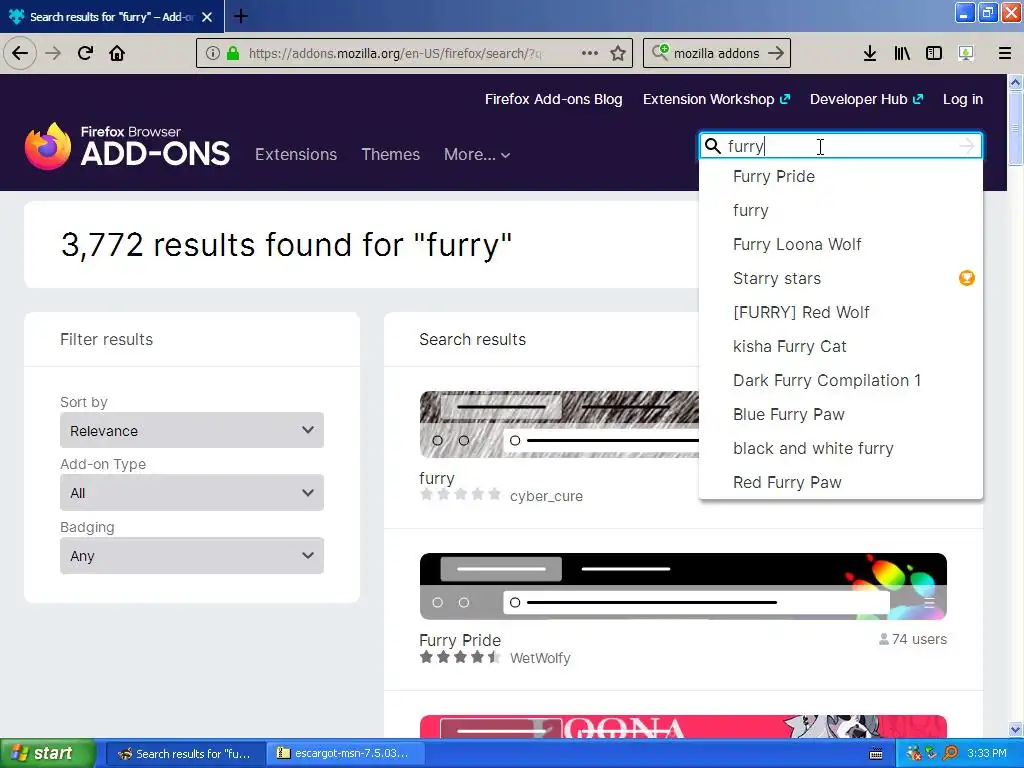Open the Firefox hamburger menu
1024x768 pixels.
tap(1004, 53)
